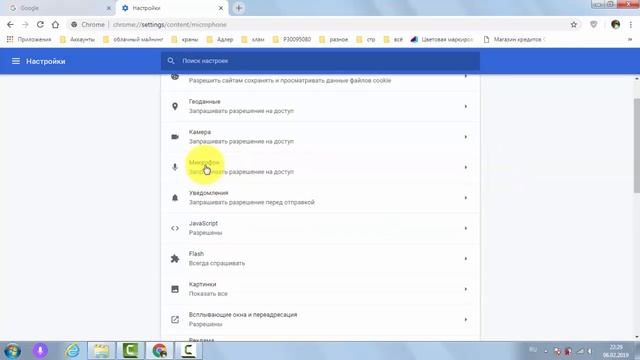
Task: Expand the Flash row arrow
Action: pos(465,258)
